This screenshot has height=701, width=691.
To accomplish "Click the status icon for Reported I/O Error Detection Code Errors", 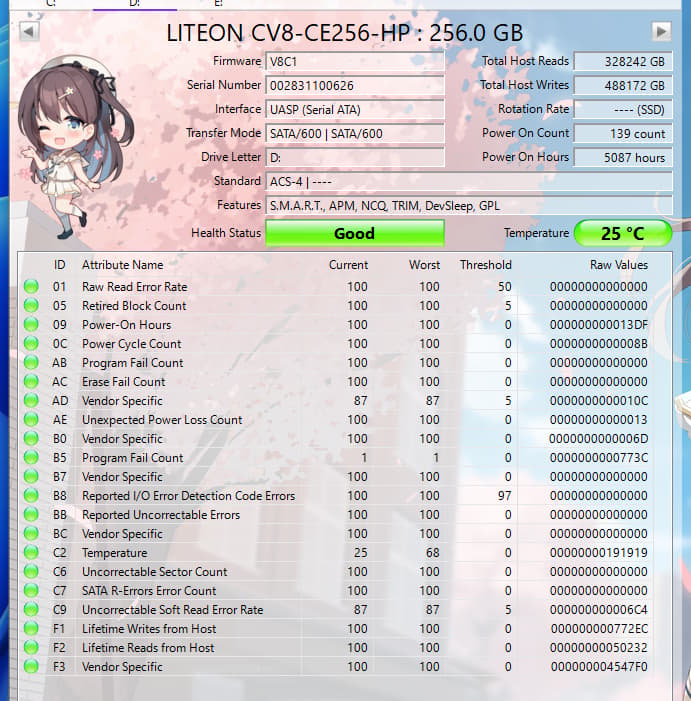I will (31, 496).
